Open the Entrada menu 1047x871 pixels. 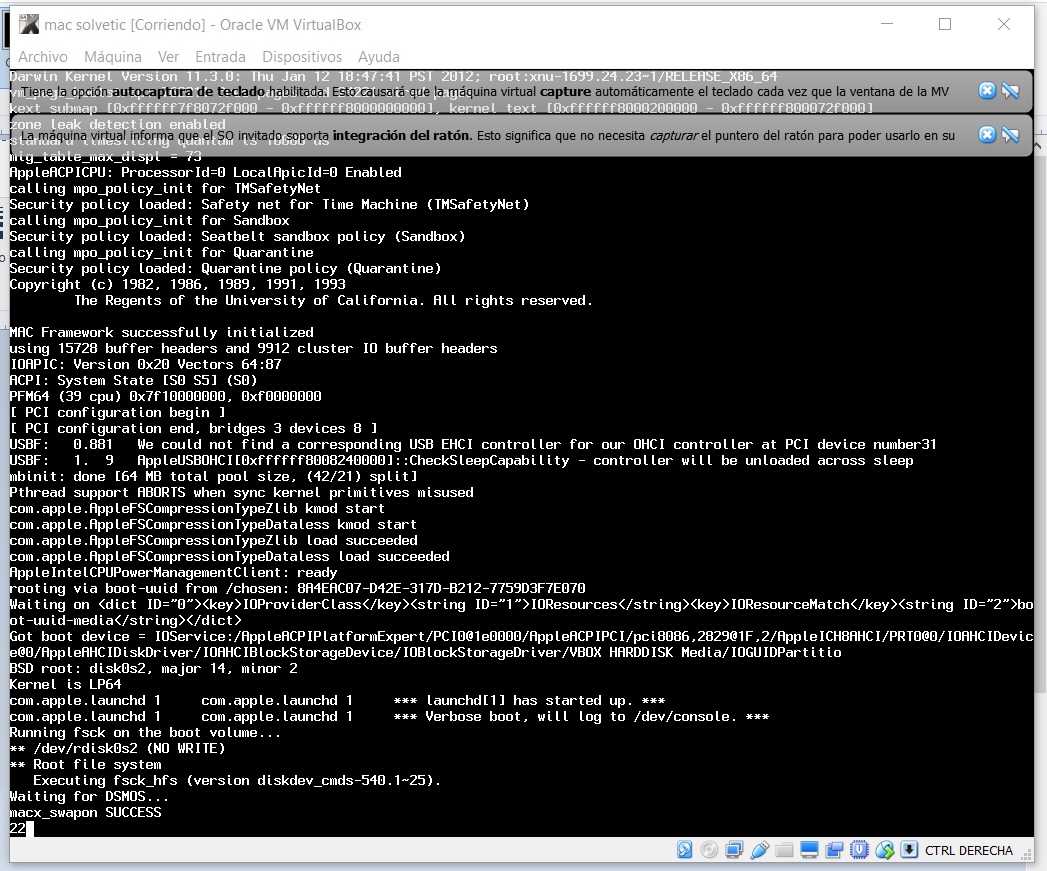point(220,57)
